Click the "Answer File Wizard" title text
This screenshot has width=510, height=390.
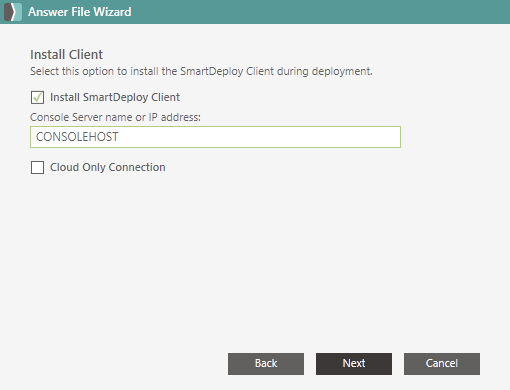80,12
